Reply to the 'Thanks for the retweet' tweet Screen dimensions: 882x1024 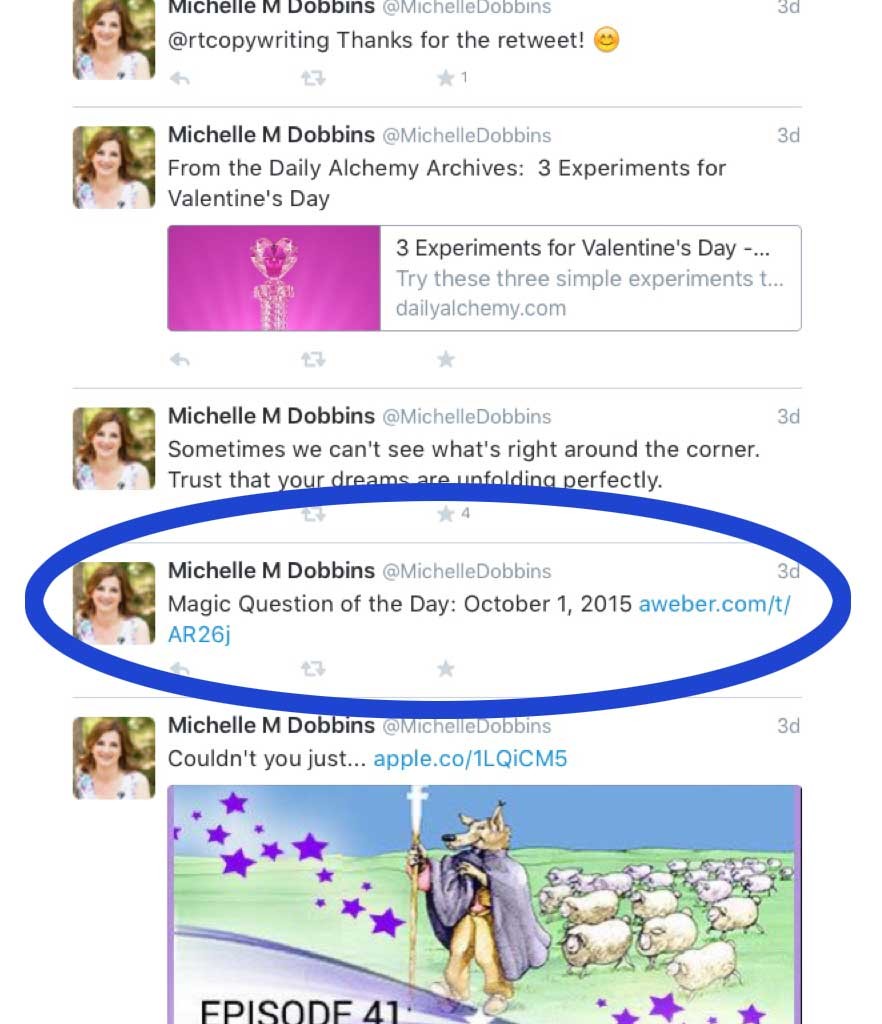pos(180,79)
